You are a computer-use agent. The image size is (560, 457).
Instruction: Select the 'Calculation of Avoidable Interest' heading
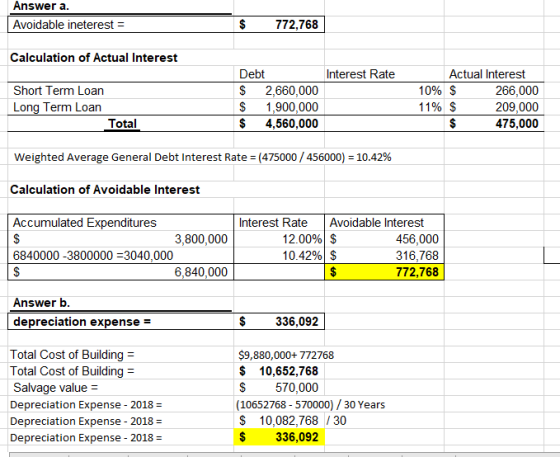105,190
